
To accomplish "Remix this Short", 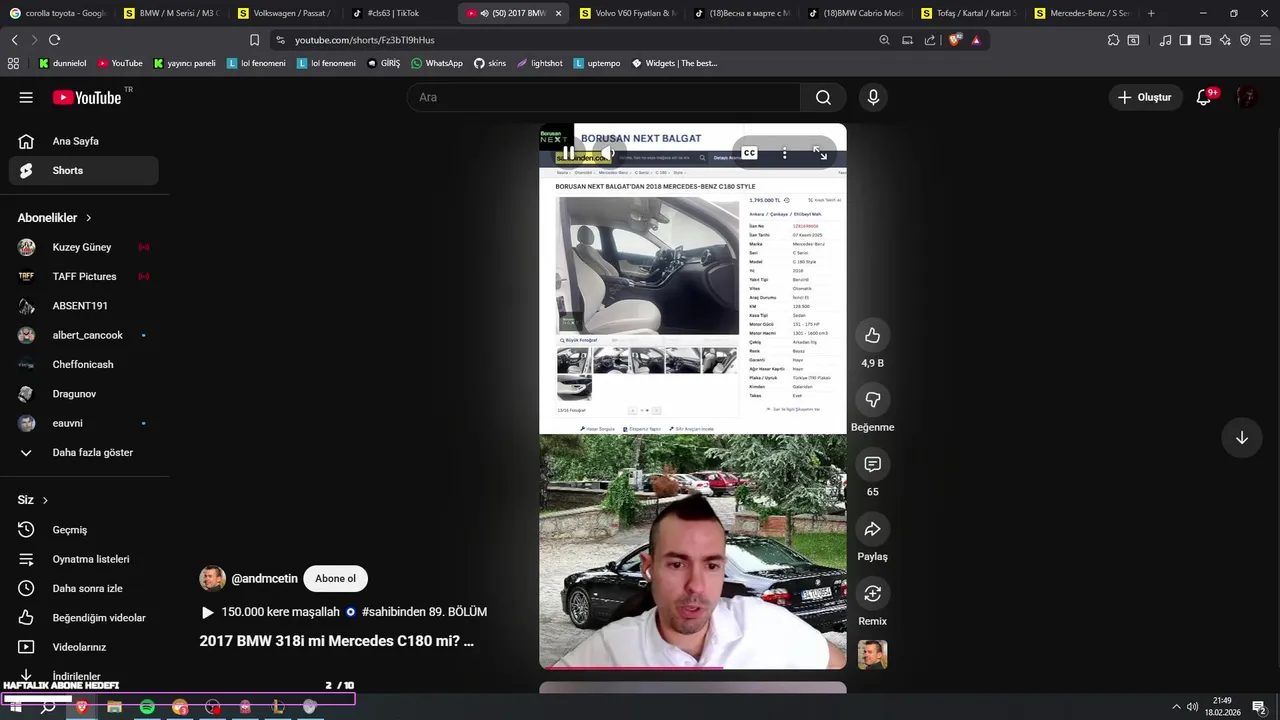I will (x=872, y=594).
